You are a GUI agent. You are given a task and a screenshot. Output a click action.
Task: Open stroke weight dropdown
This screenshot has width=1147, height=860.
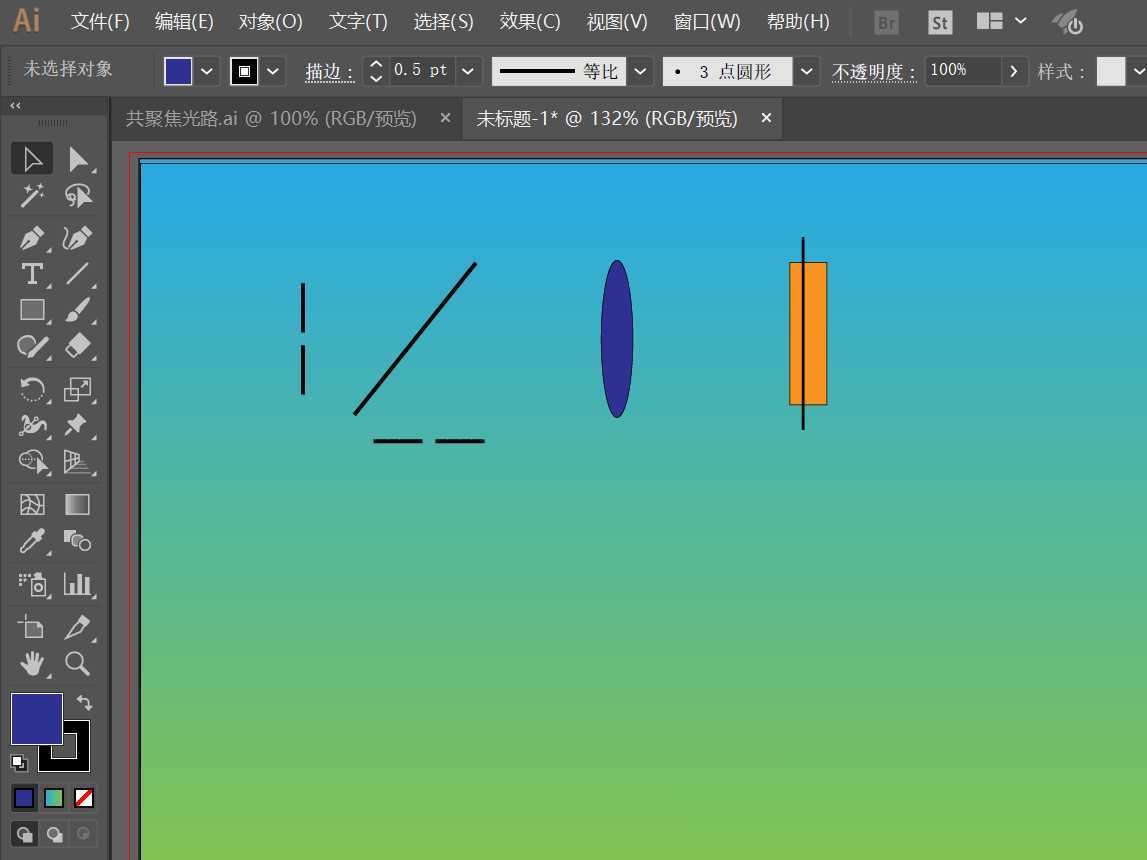[468, 71]
